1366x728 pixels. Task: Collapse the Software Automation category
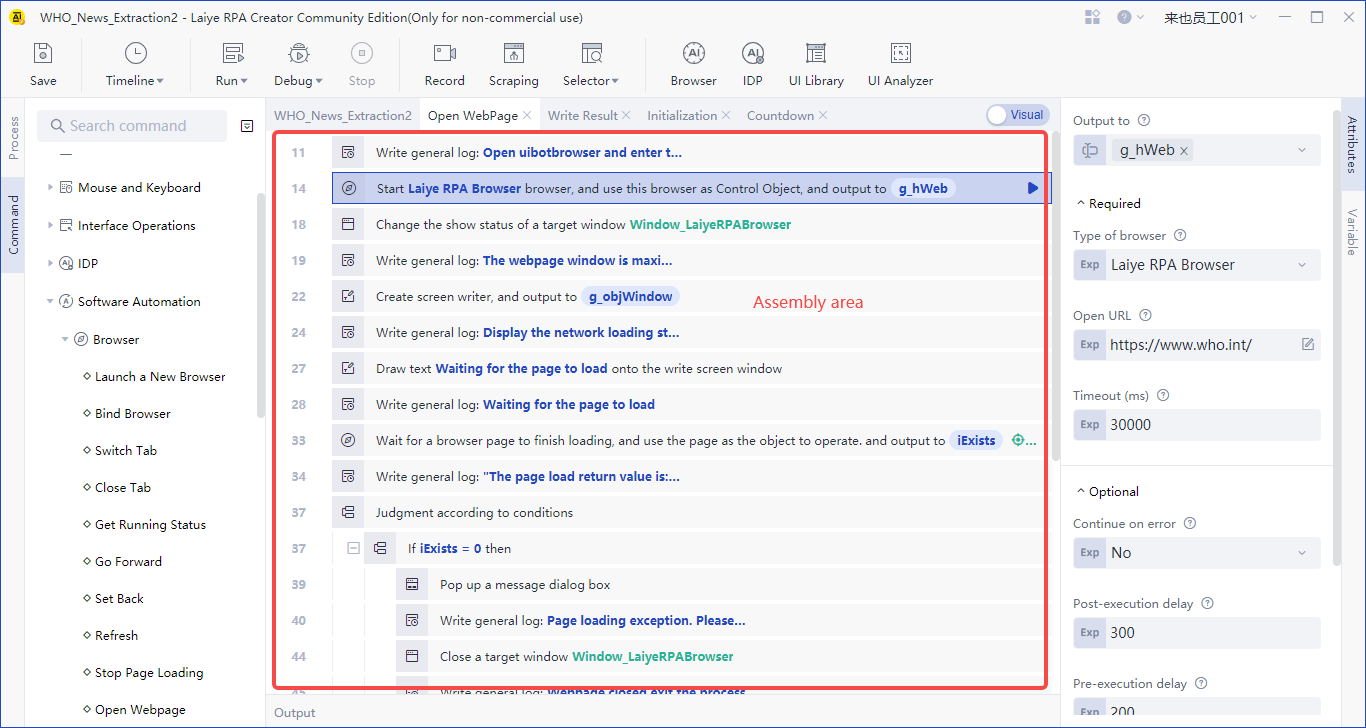click(50, 302)
